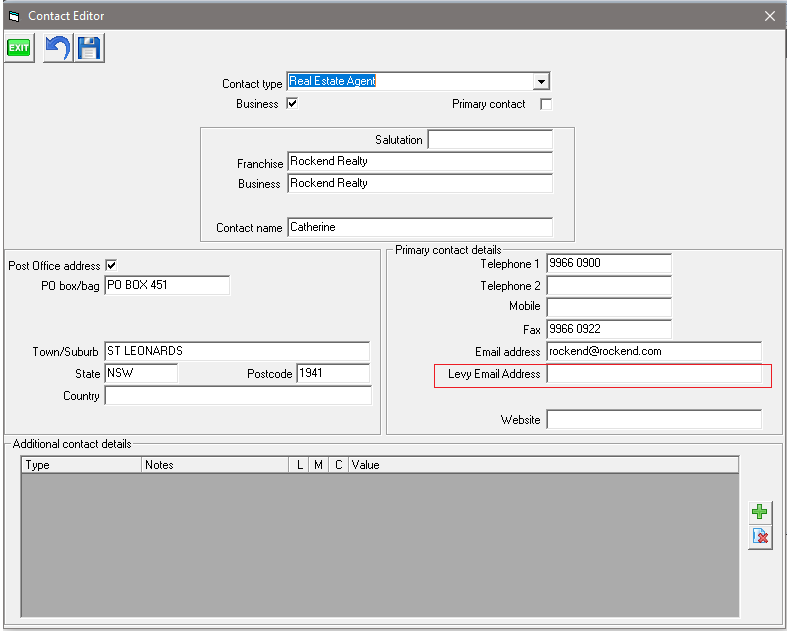Viewport: 789px width, 631px height.
Task: Click the blue undo arrow icon
Action: [x=57, y=47]
